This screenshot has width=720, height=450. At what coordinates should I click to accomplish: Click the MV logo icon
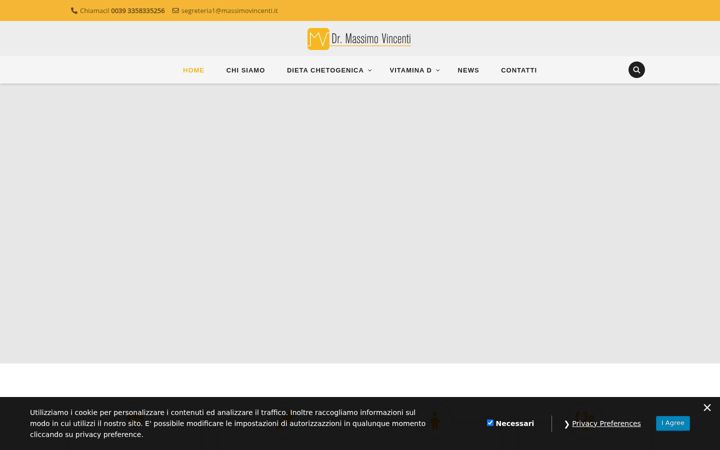[318, 39]
